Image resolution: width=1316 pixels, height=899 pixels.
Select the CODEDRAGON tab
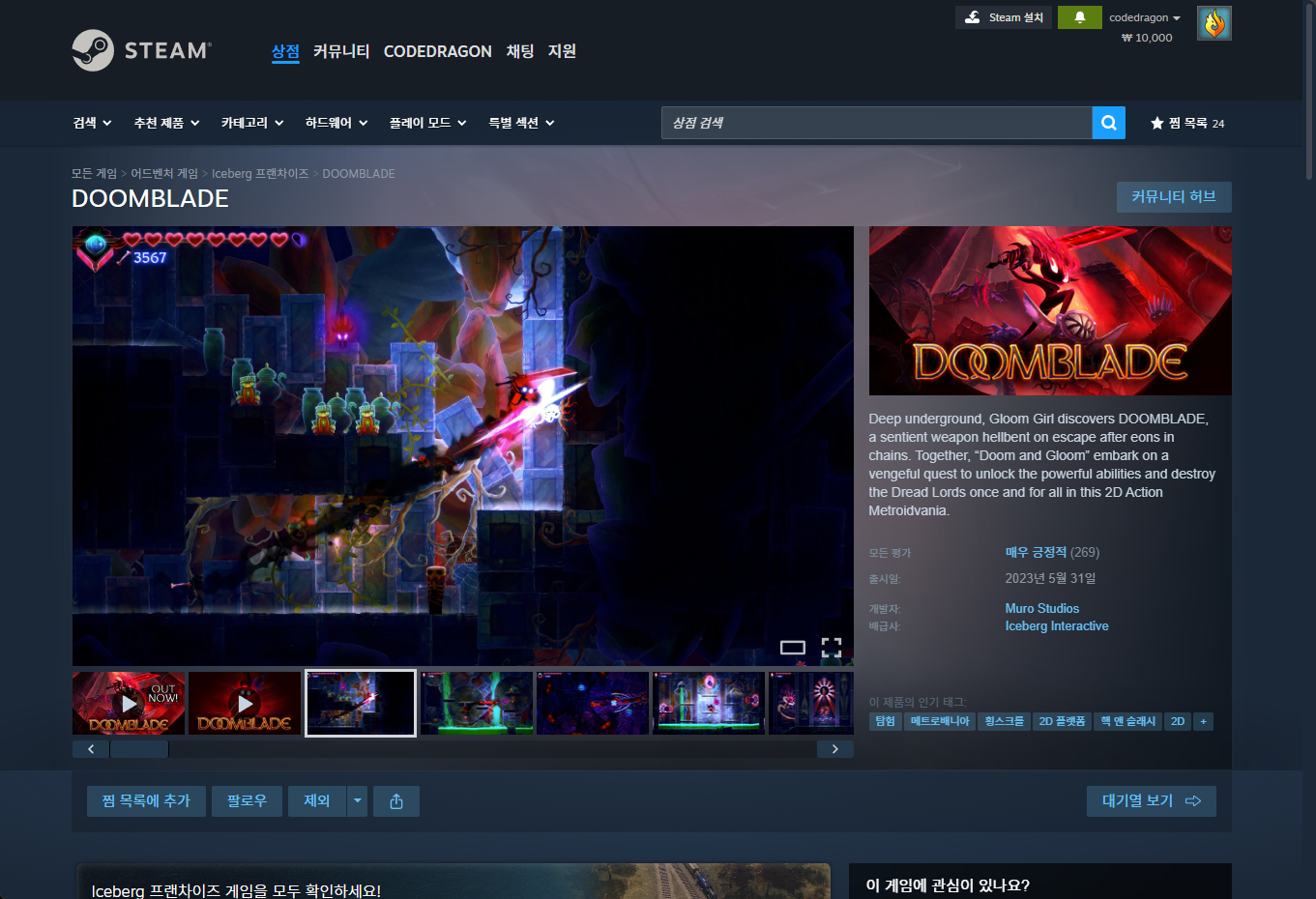[437, 51]
